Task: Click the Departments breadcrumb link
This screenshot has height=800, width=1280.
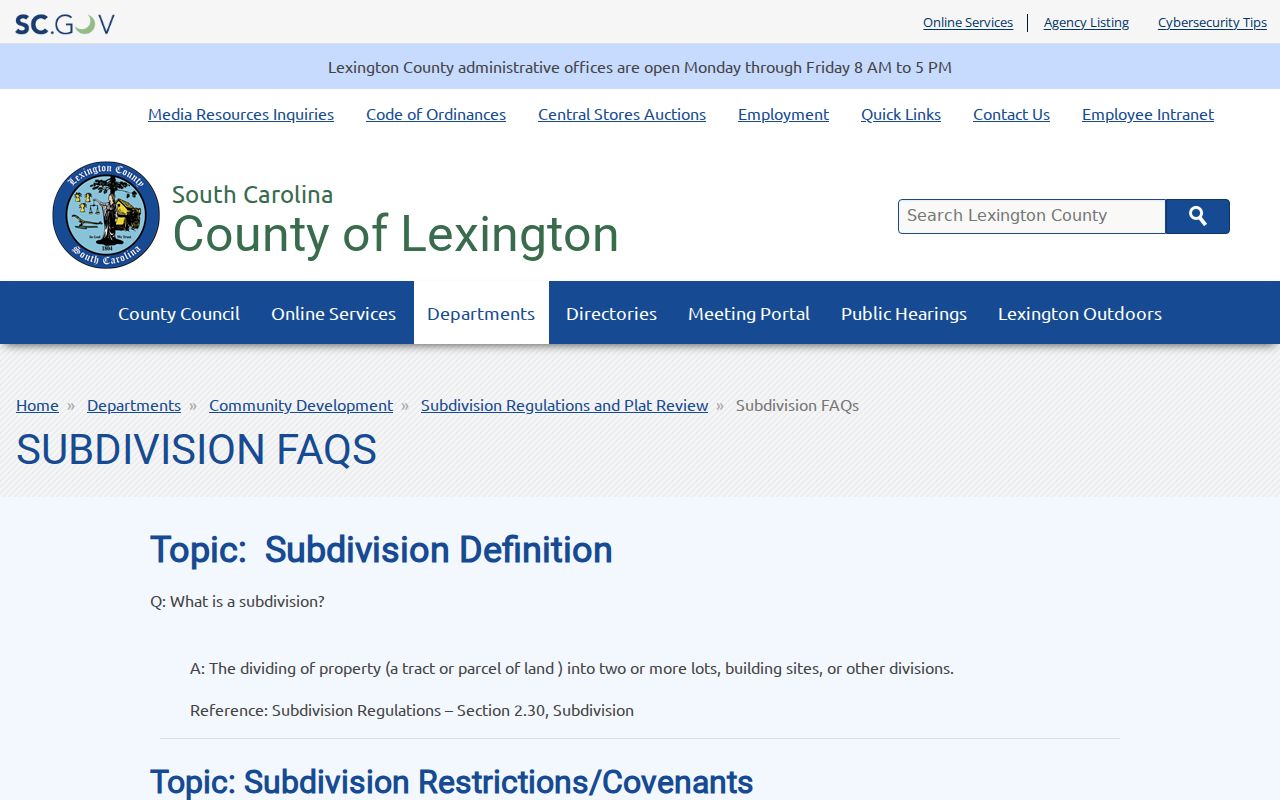Action: coord(134,405)
